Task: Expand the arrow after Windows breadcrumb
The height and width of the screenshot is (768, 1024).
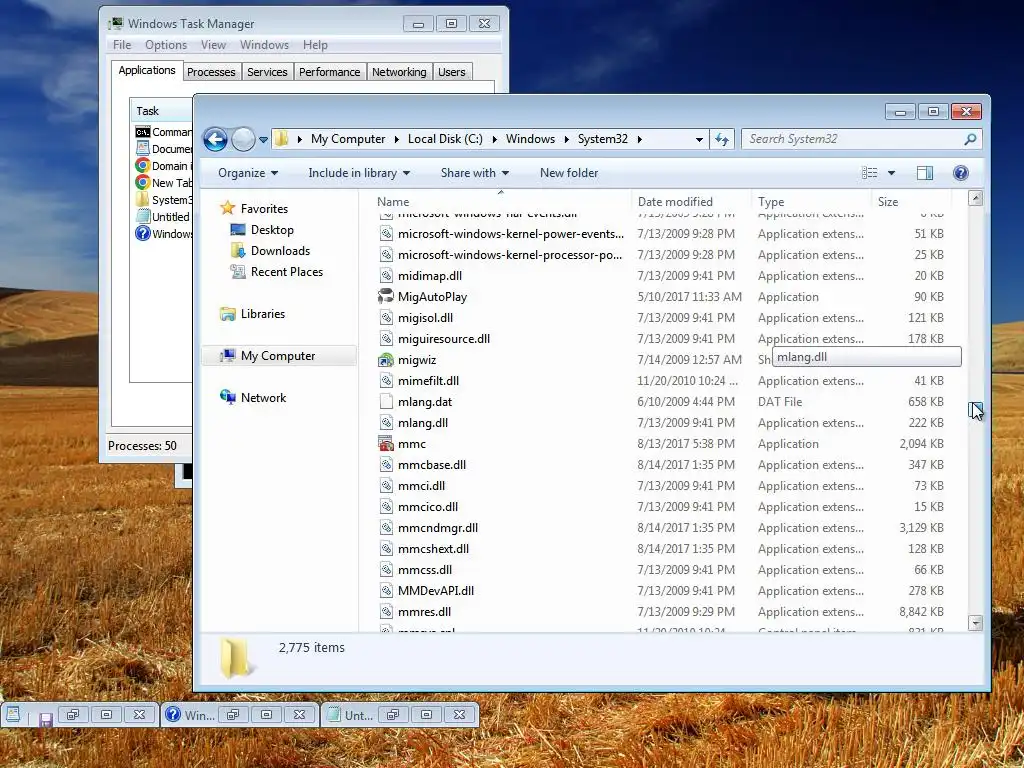Action: coord(566,139)
